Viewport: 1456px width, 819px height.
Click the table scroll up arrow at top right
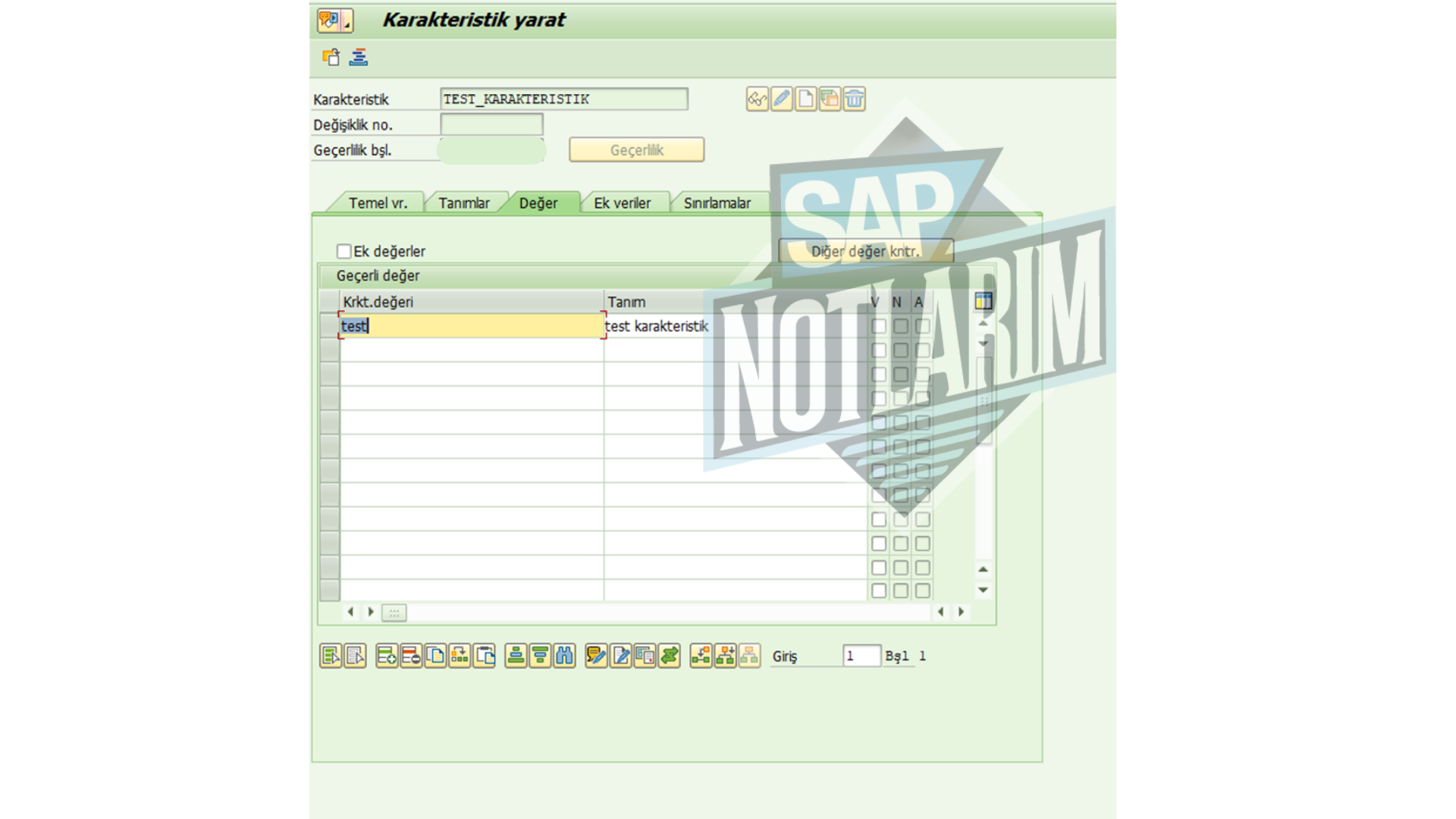(984, 324)
